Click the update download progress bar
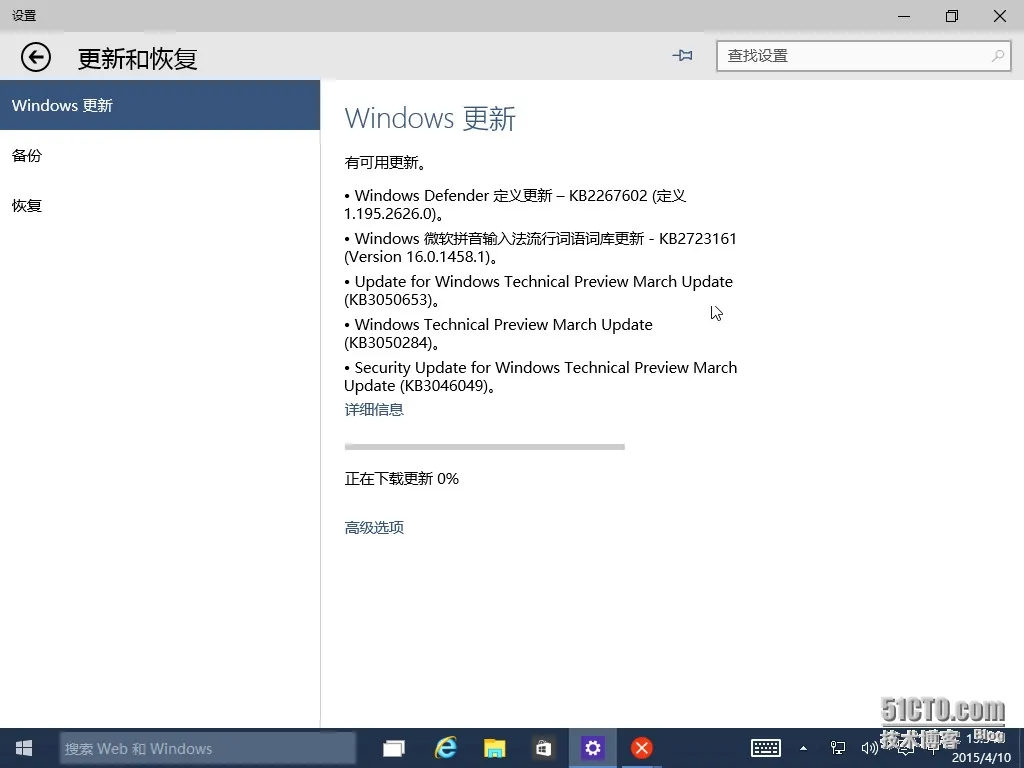The height and width of the screenshot is (768, 1024). click(485, 447)
